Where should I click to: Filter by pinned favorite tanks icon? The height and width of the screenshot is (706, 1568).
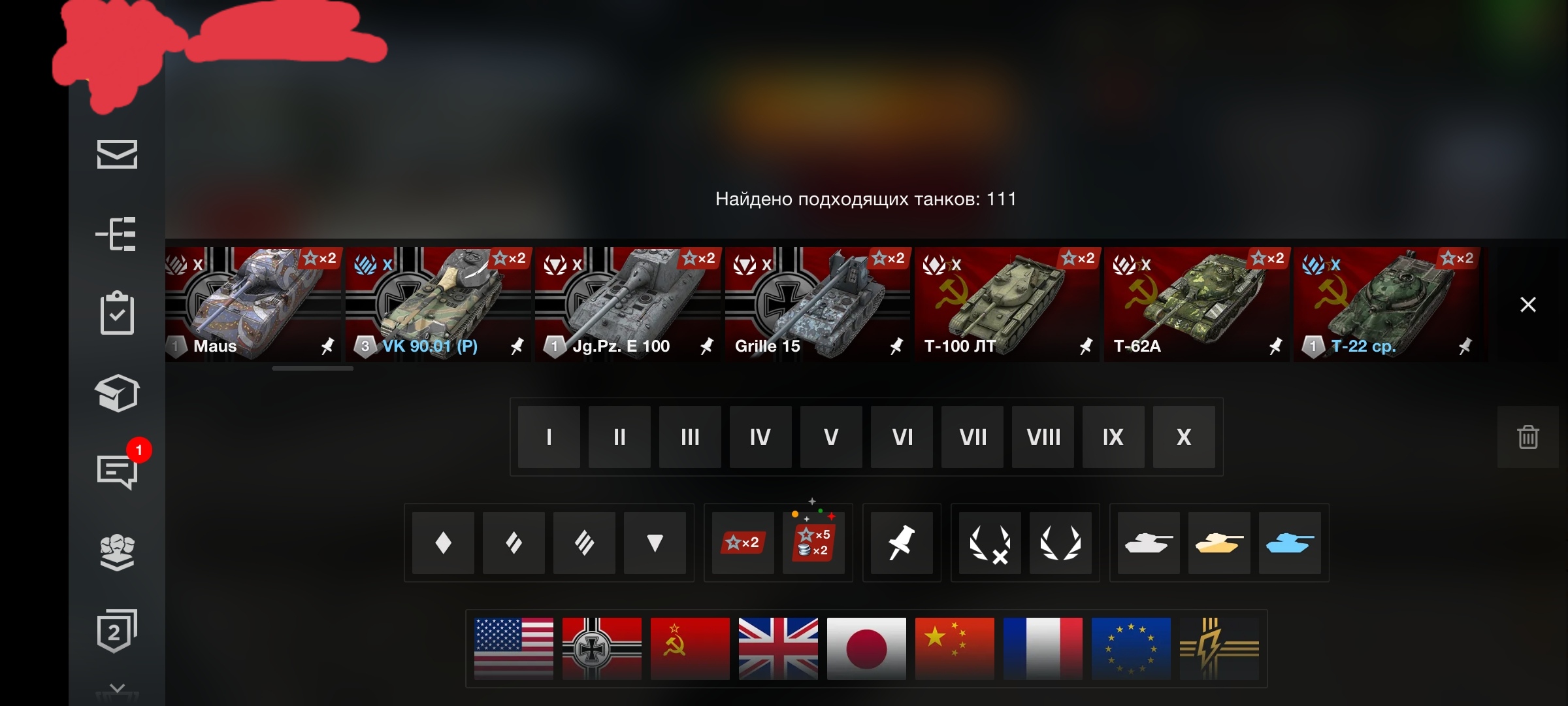click(x=902, y=543)
